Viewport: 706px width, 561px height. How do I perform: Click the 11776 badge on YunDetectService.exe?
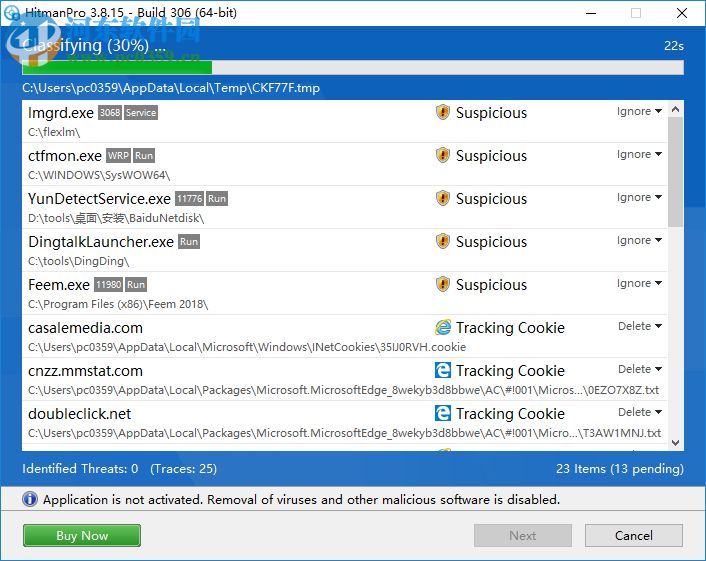(190, 199)
